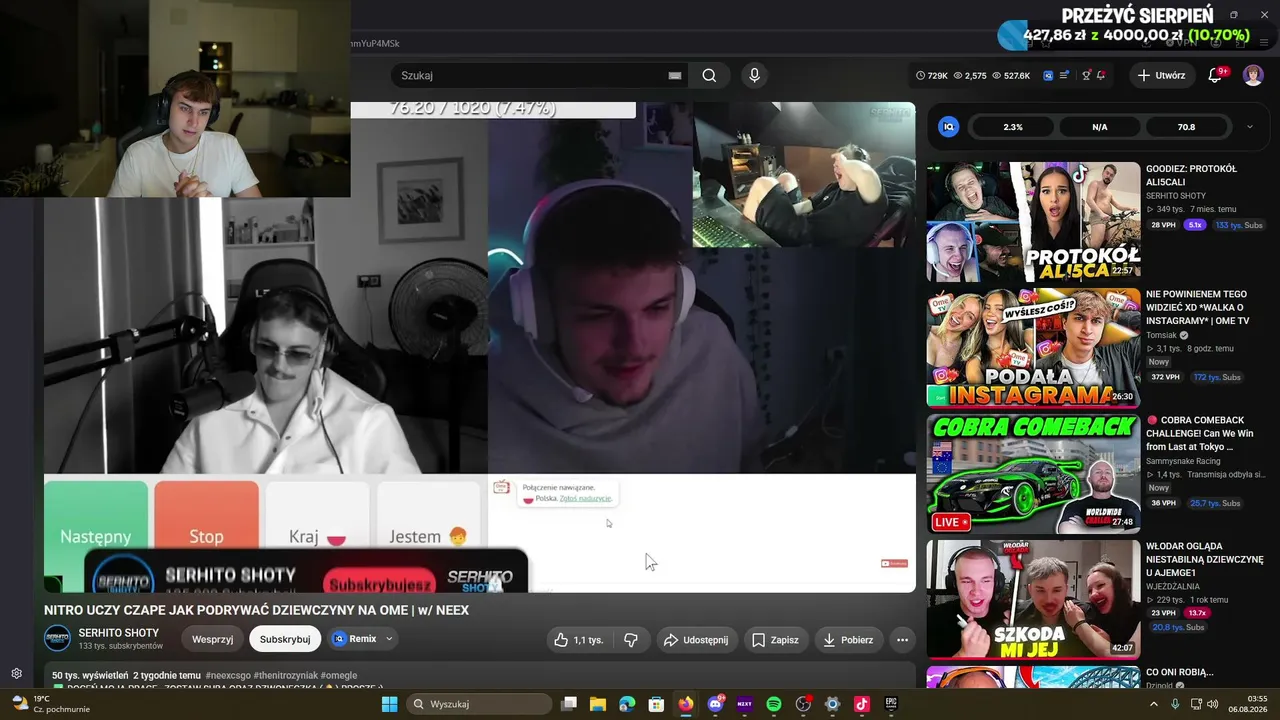Click the WŁODAR OGLĄDA NIESTABILNĄ DZIEWCZYNĘ title
1280x720 pixels.
[1205, 560]
